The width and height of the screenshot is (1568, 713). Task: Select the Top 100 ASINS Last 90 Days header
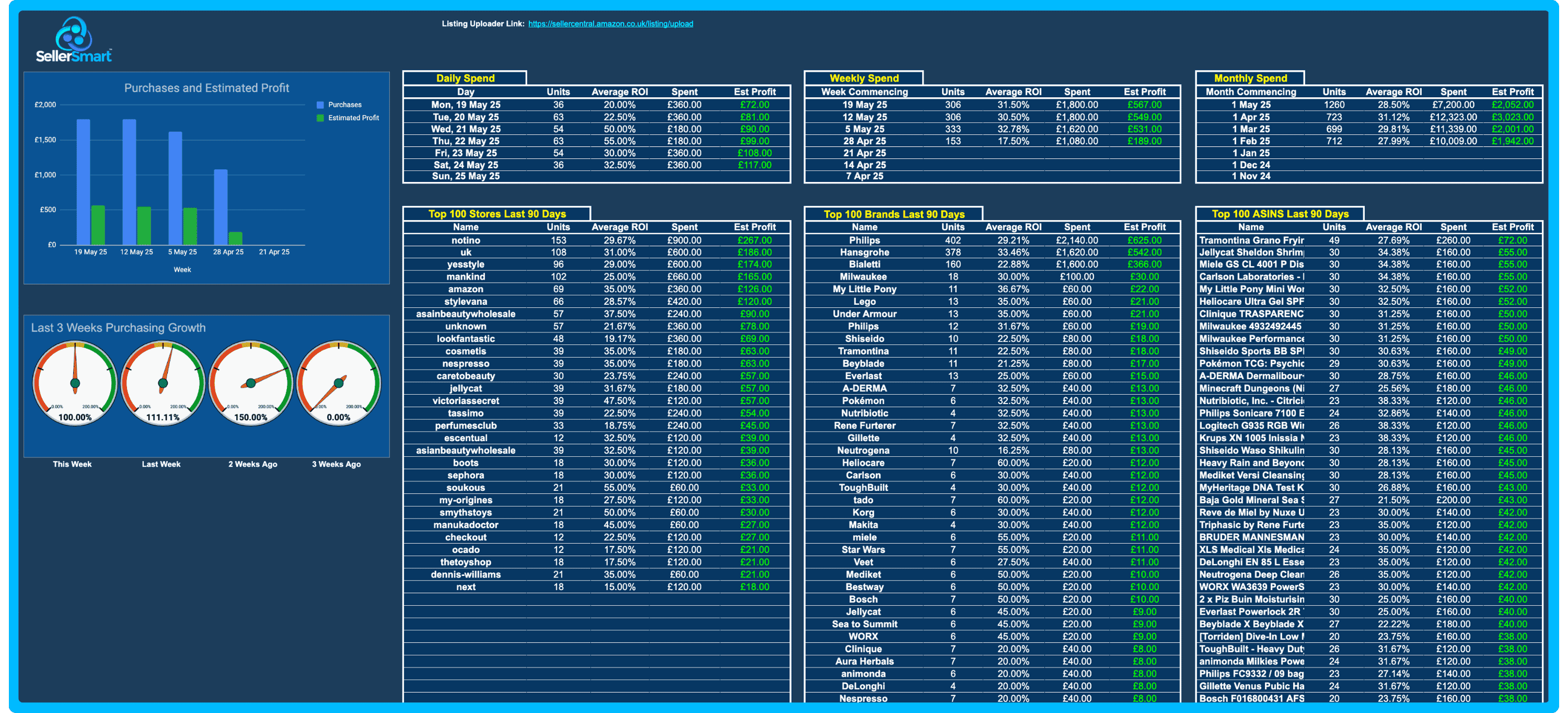[x=1279, y=214]
